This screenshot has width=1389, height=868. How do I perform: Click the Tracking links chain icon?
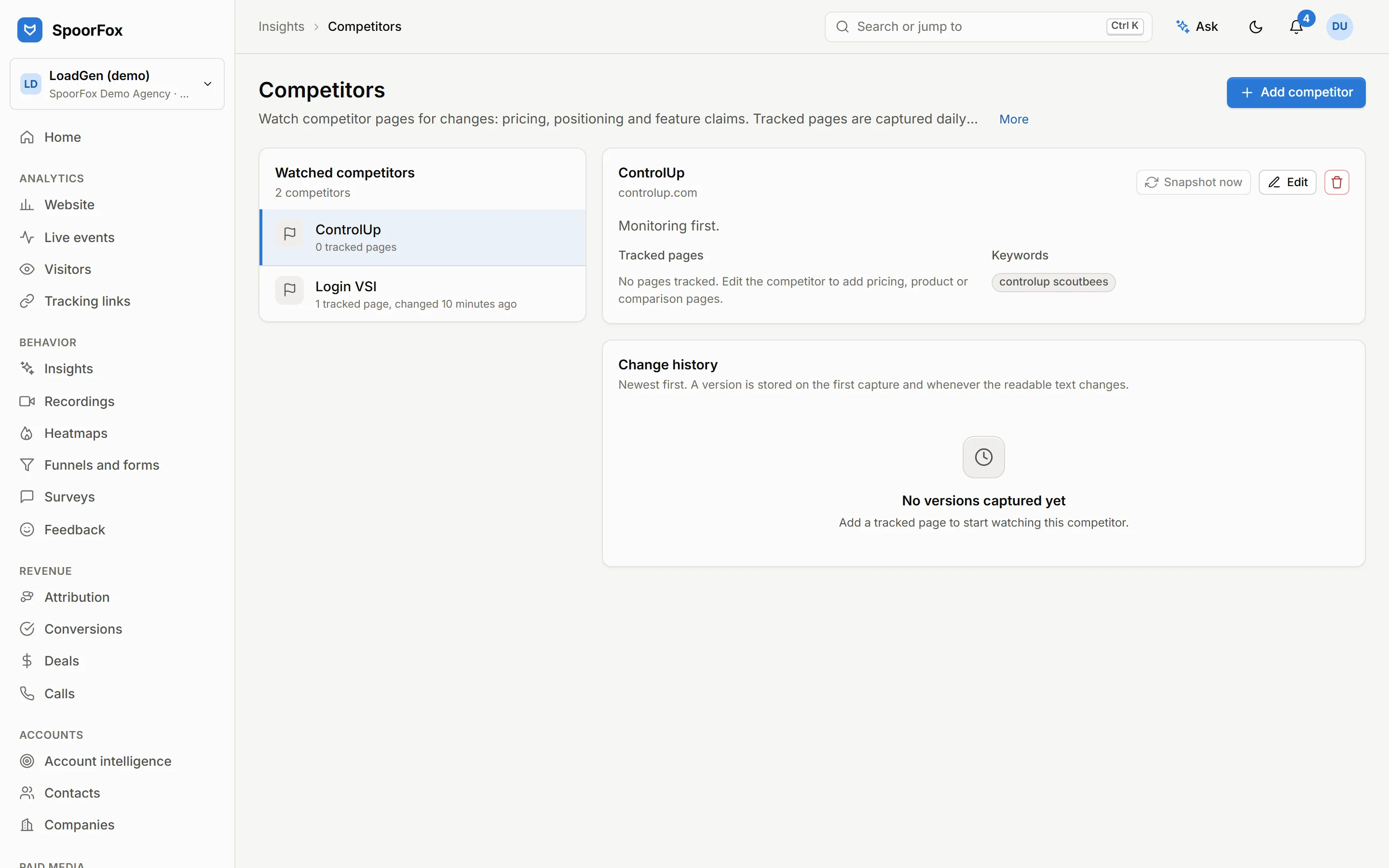[x=27, y=301]
